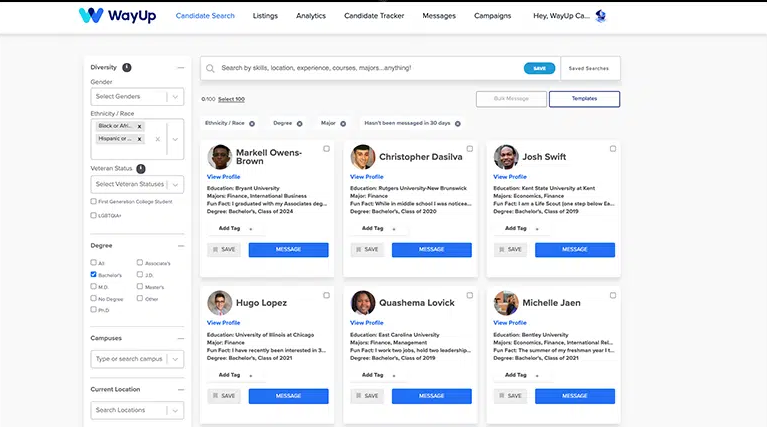Add a tag to Markell Owens-Brown
This screenshot has height=427, width=767.
(x=235, y=228)
